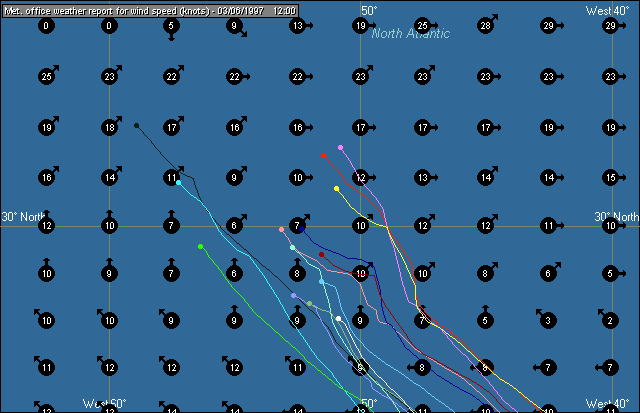Screen dimensions: 640x413
Task: Click the pale mint green yacht dot
Action: click(292, 247)
